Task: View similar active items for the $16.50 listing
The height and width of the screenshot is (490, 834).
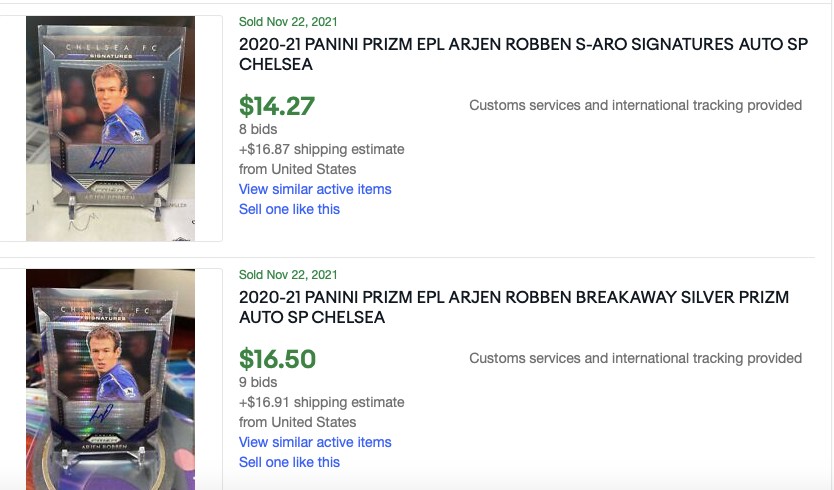Action: pos(315,442)
